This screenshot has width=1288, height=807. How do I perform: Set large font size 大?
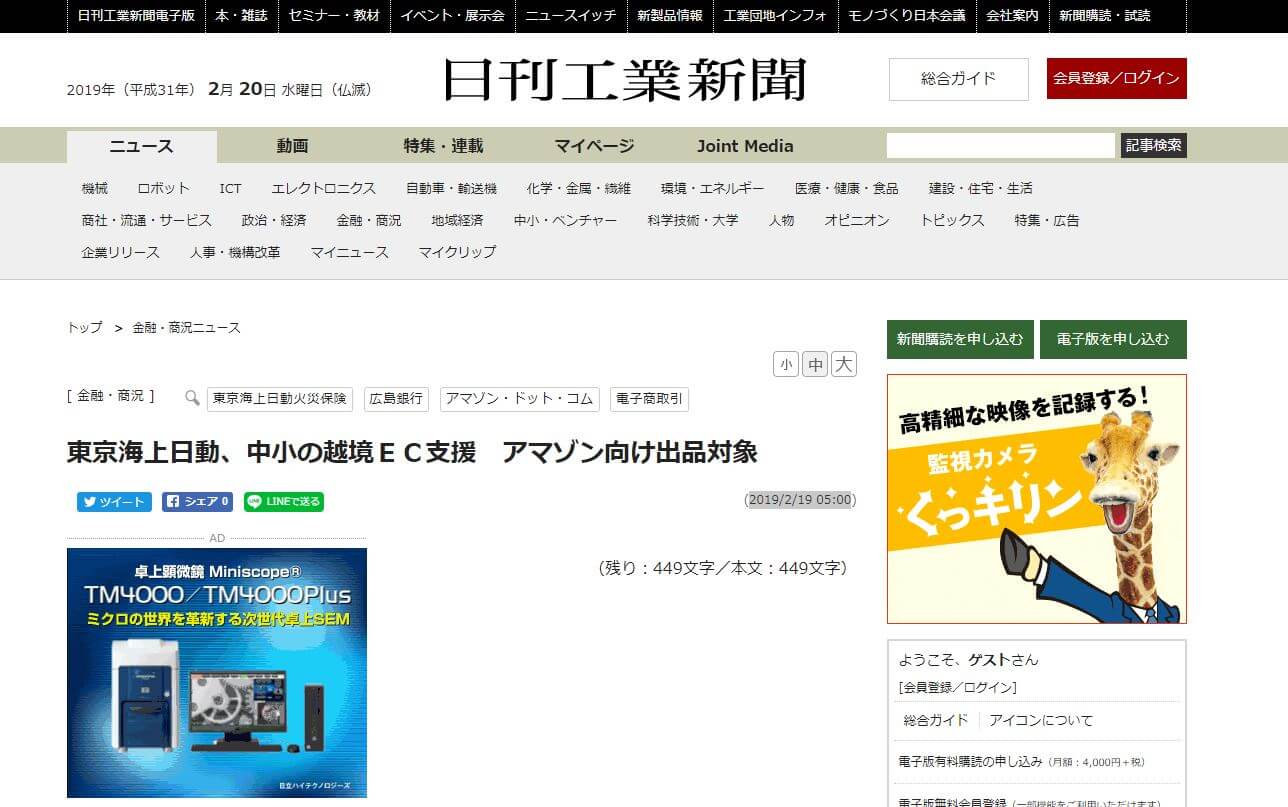click(844, 365)
